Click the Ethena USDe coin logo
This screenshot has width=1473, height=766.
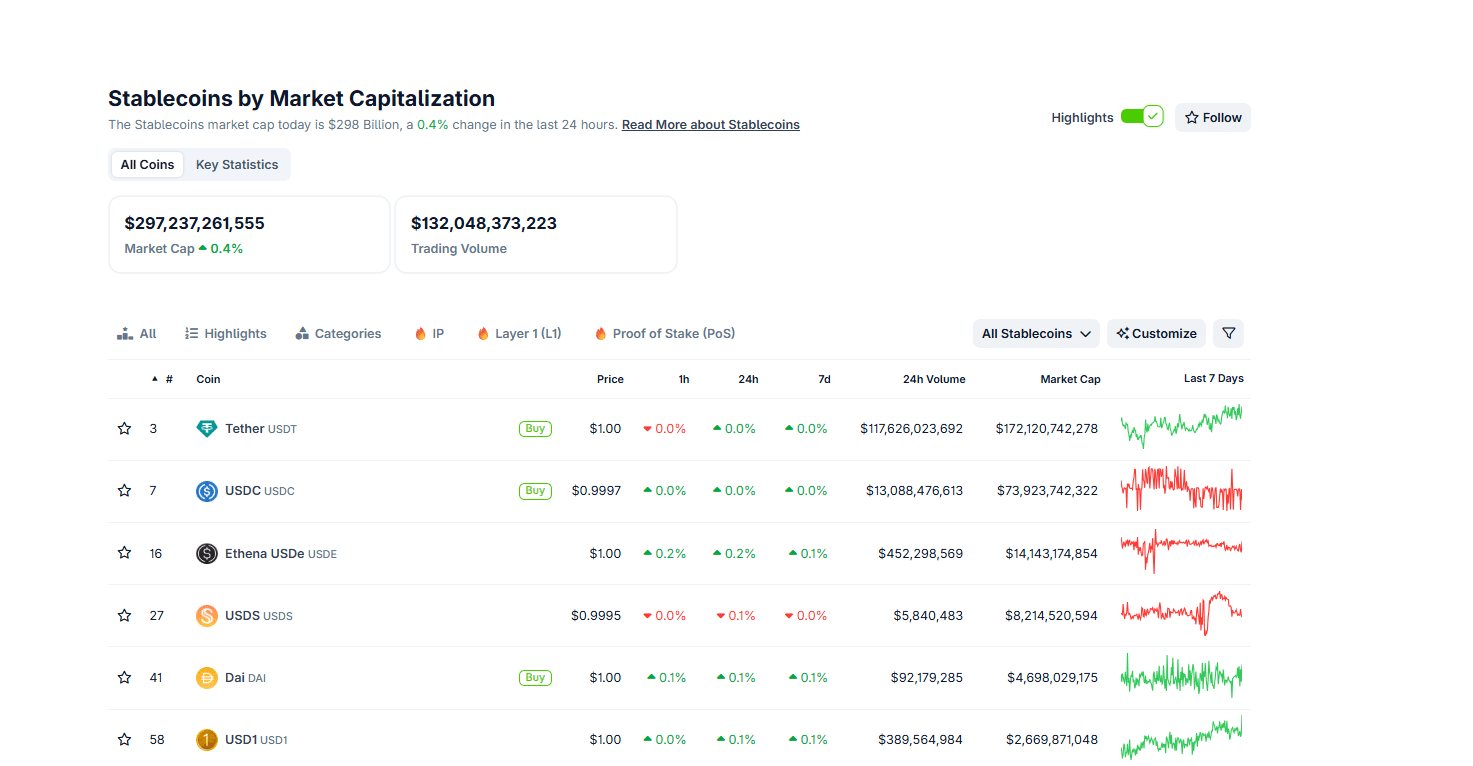207,553
